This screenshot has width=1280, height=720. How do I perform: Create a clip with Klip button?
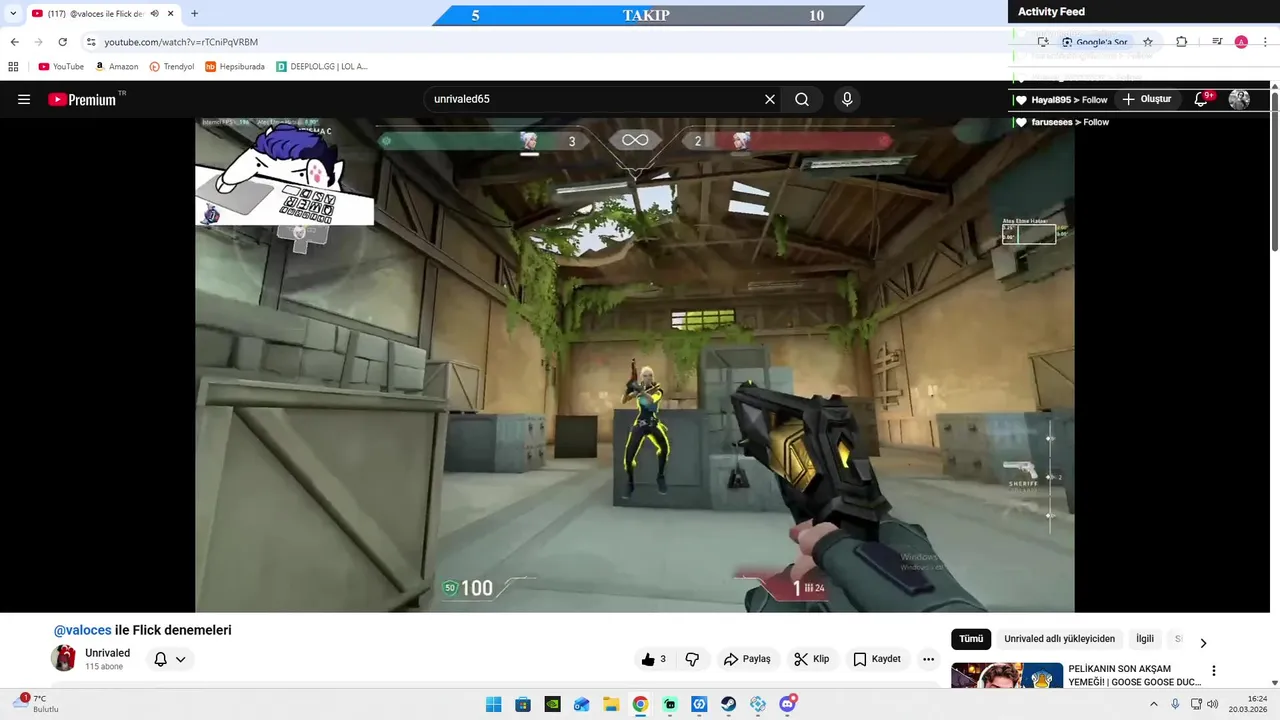point(812,659)
